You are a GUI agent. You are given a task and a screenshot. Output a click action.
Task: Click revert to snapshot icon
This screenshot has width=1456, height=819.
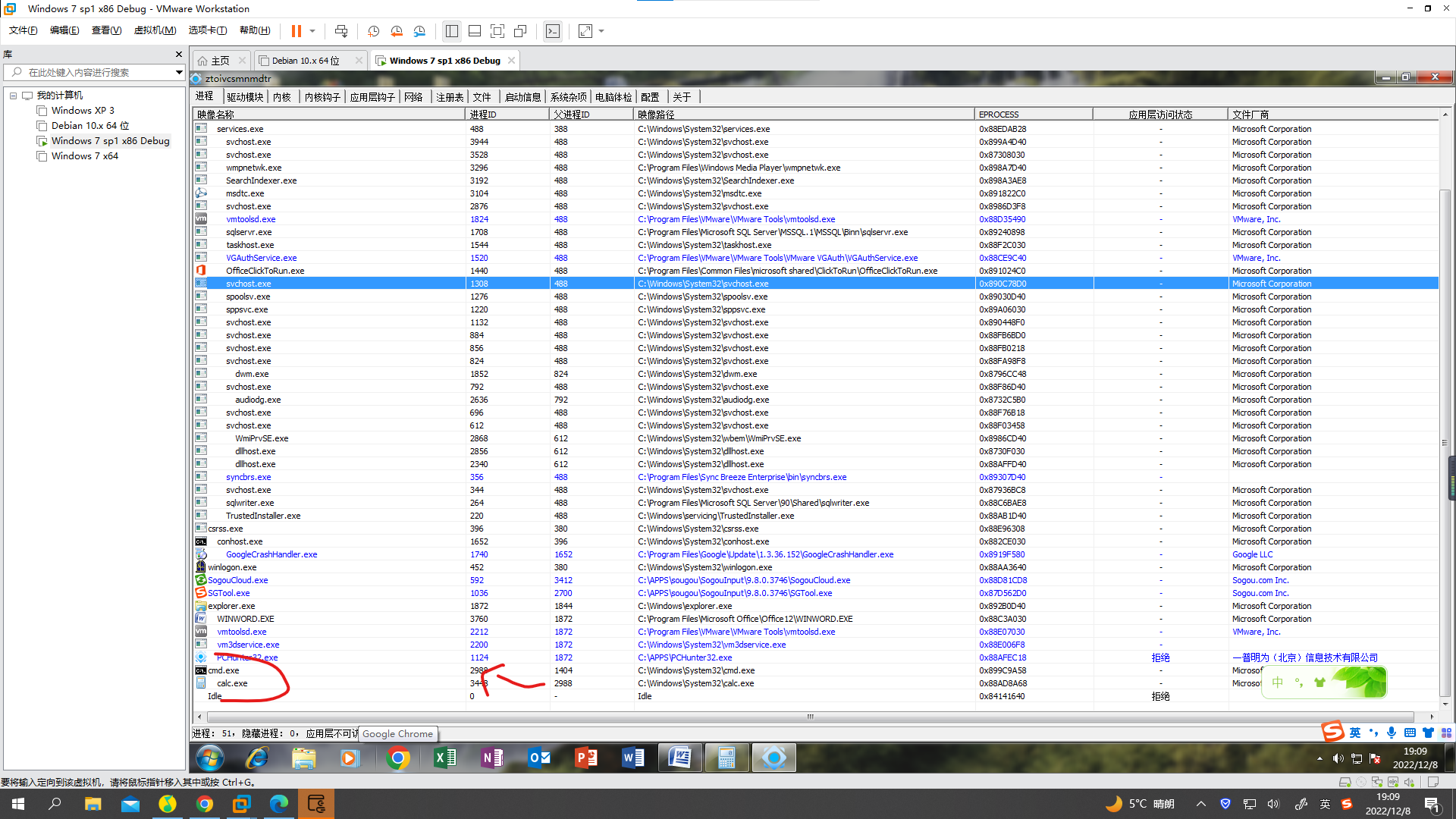[x=397, y=31]
